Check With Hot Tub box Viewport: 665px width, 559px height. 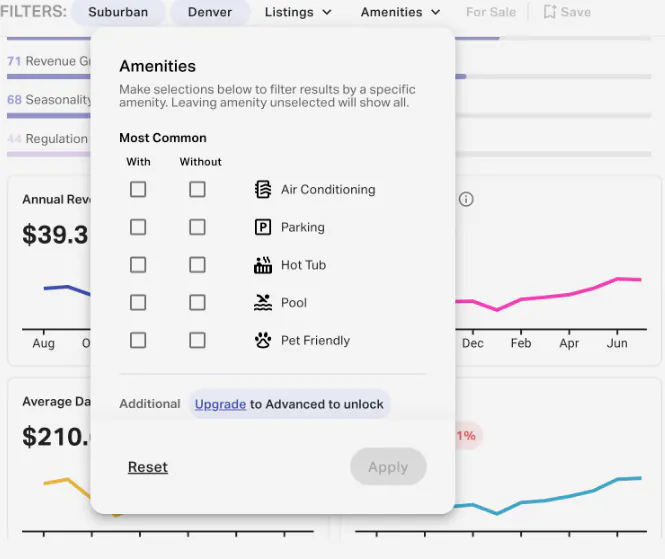[x=138, y=265]
